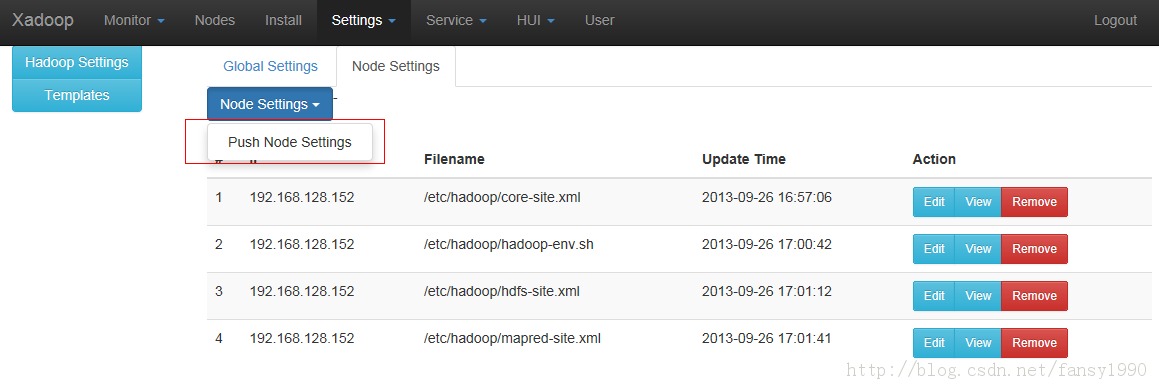Open the Install page
Image resolution: width=1159 pixels, height=390 pixels.
[x=283, y=21]
